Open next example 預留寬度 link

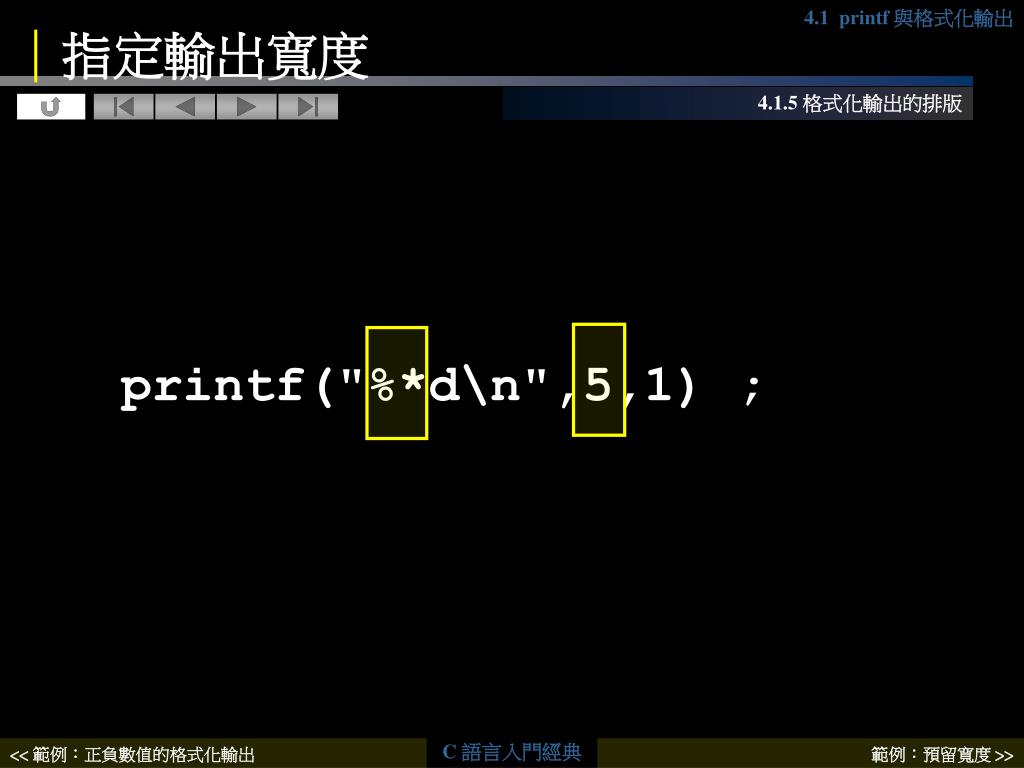tap(942, 755)
